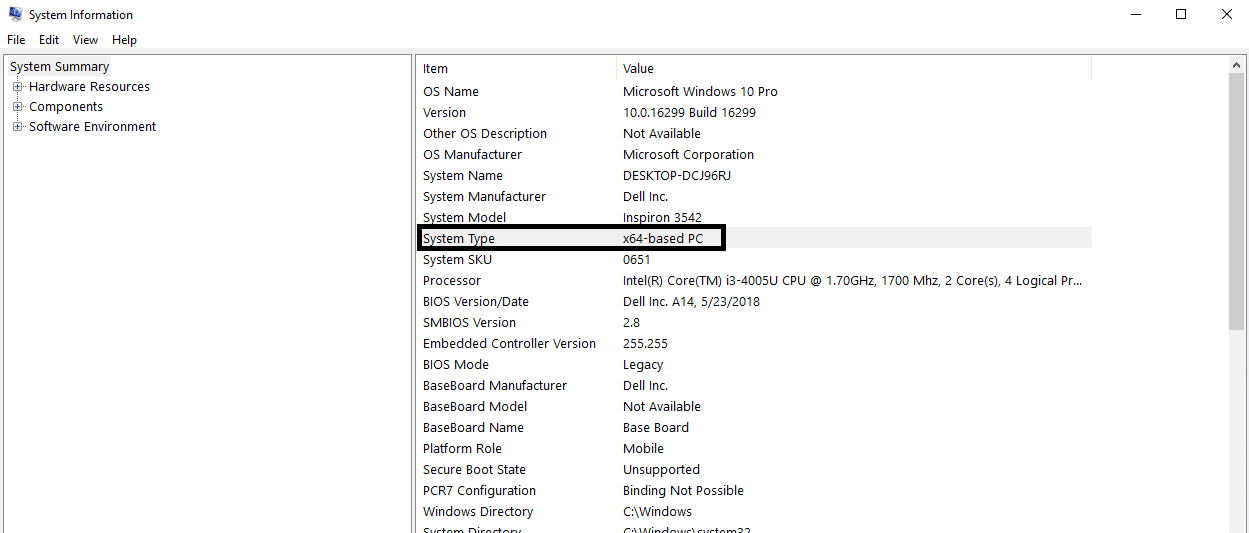Screen dimensions: 1249x533
Task: Expand the Components tree node
Action: [x=17, y=107]
